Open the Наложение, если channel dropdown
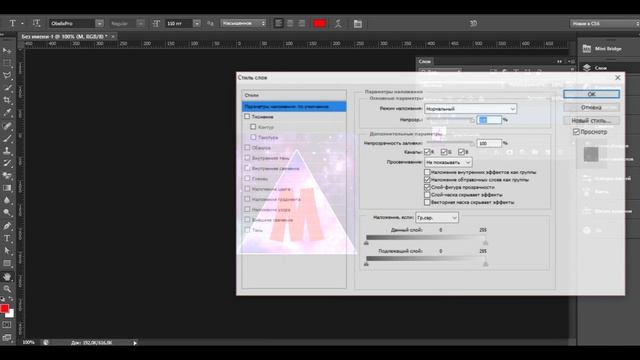This screenshot has height=360, width=640. [437, 218]
